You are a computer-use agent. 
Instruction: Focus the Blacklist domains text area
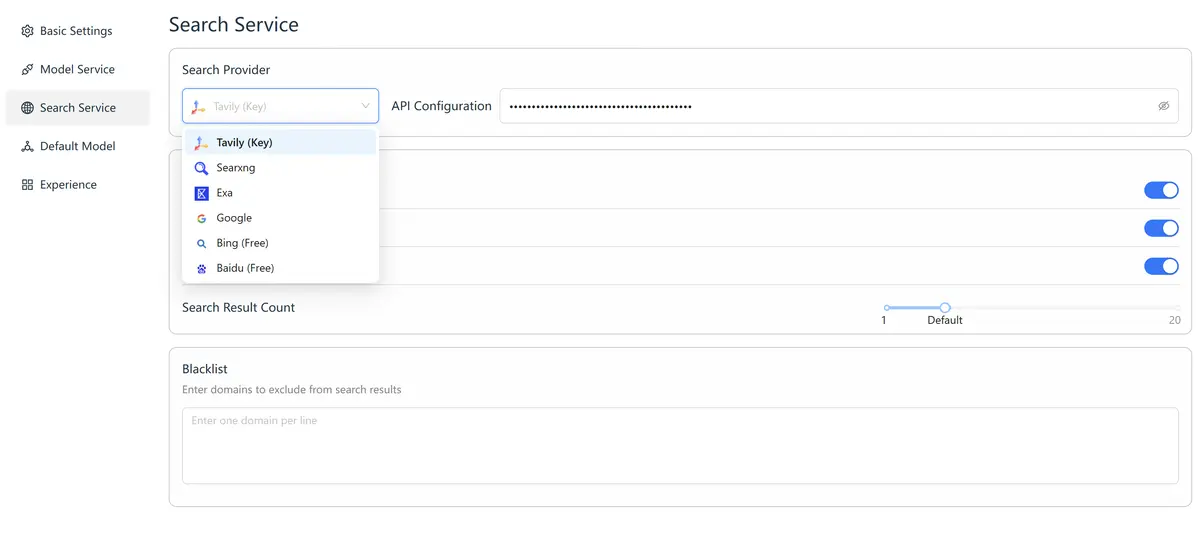pos(680,445)
